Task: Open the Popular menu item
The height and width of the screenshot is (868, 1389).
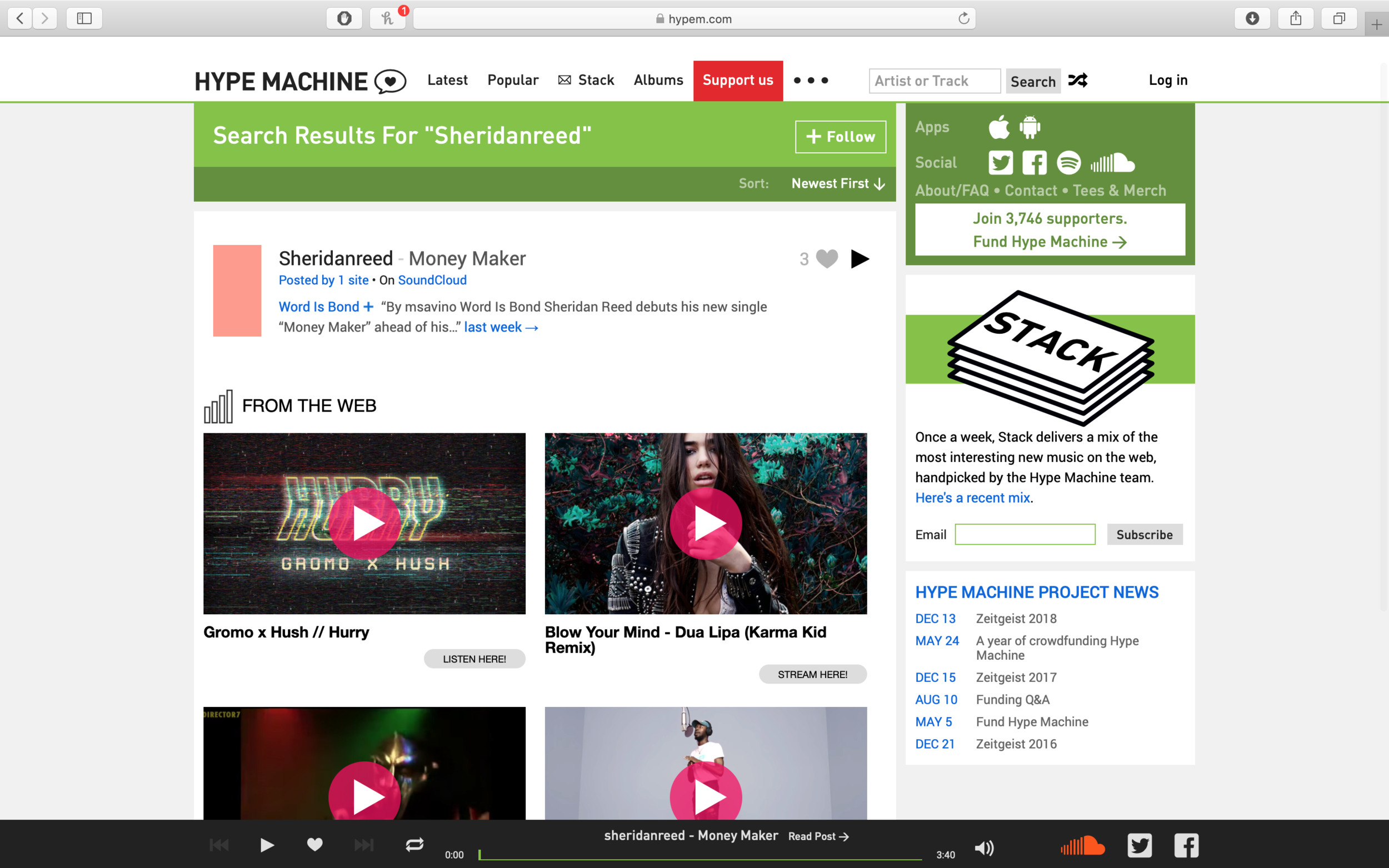Action: tap(513, 80)
